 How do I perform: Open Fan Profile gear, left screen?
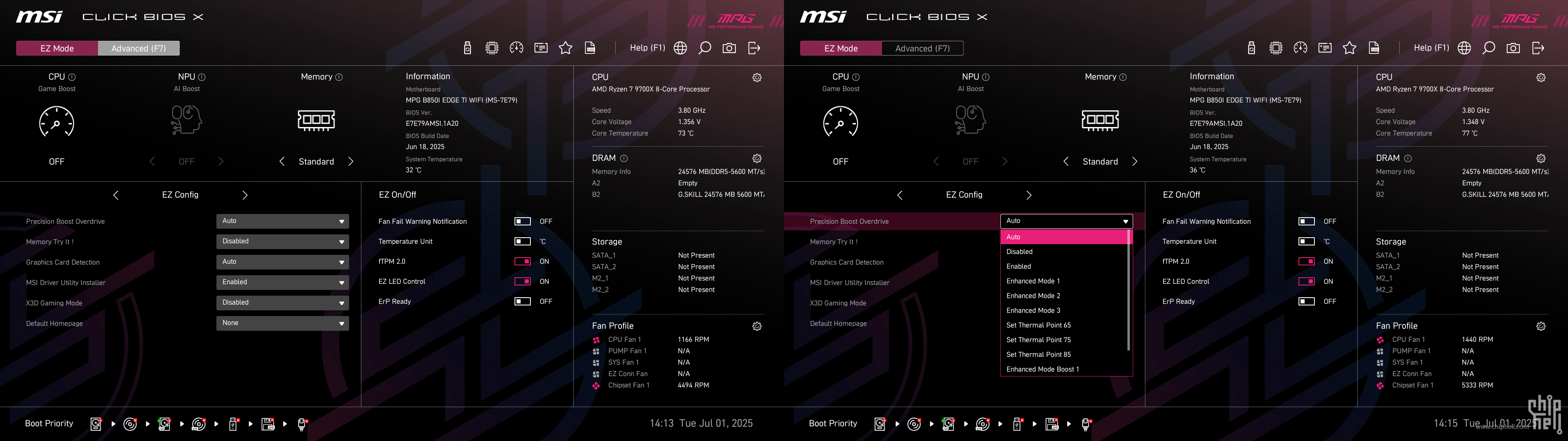tap(757, 327)
